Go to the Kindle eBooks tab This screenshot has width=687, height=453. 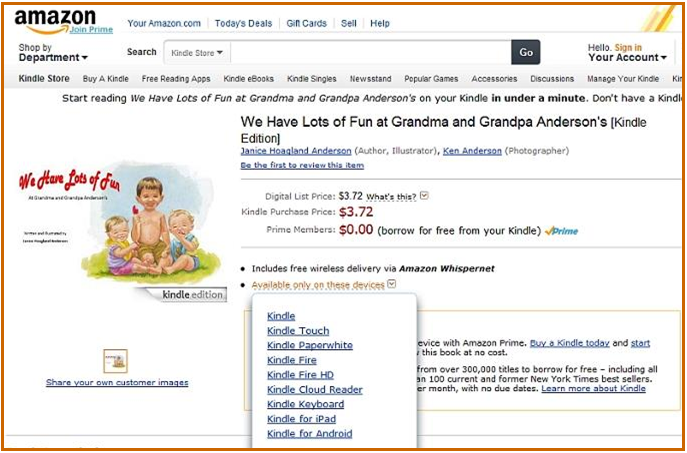248,79
